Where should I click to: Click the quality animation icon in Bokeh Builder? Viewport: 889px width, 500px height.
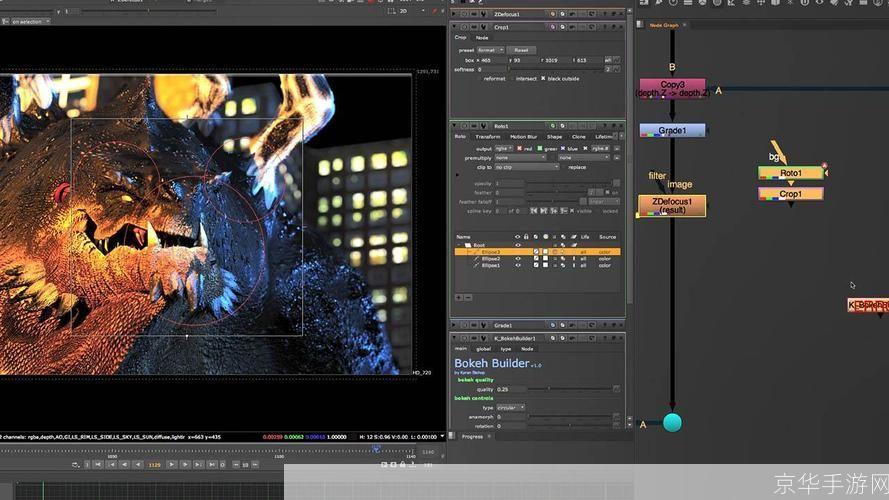pyautogui.click(x=616, y=389)
